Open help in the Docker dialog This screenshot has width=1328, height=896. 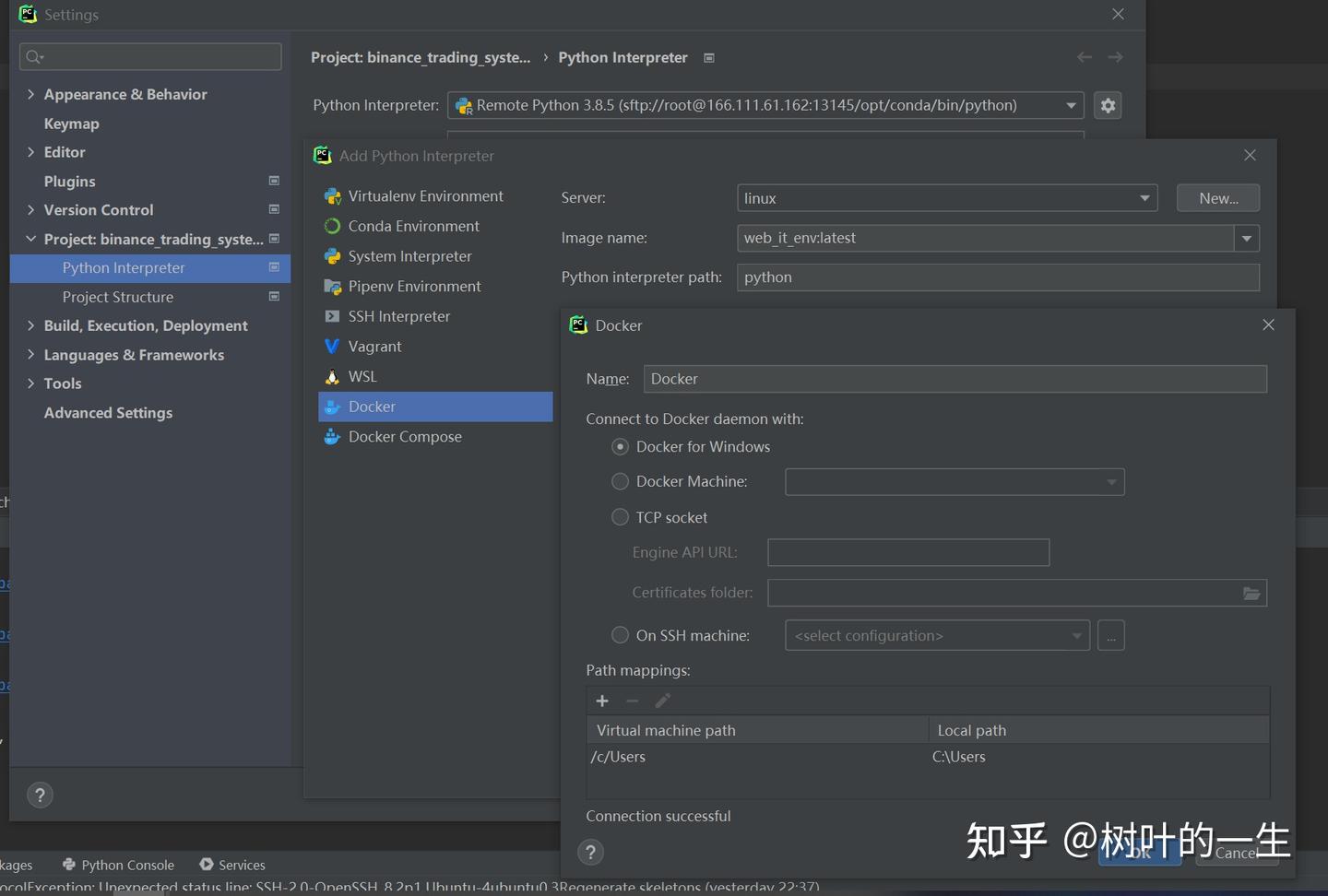point(590,853)
